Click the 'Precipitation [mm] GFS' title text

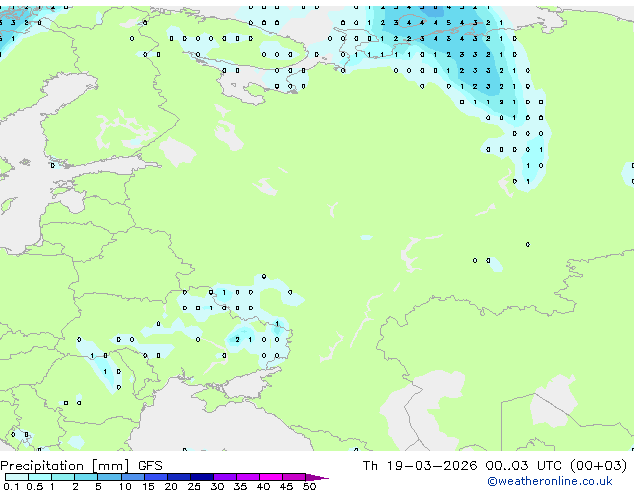click(x=81, y=466)
